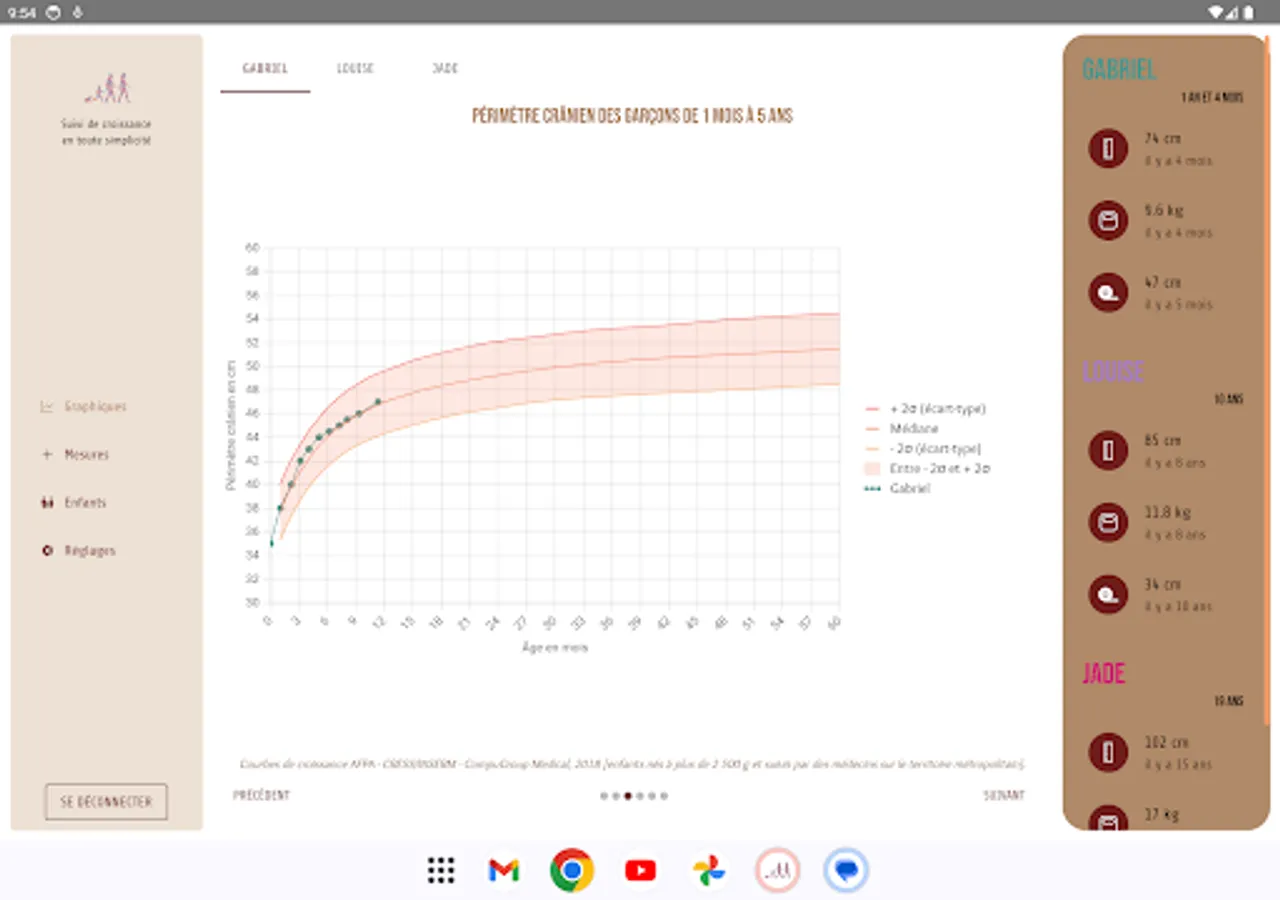Click the '102 cm' measurement text
The image size is (1280, 900).
[x=1166, y=743]
